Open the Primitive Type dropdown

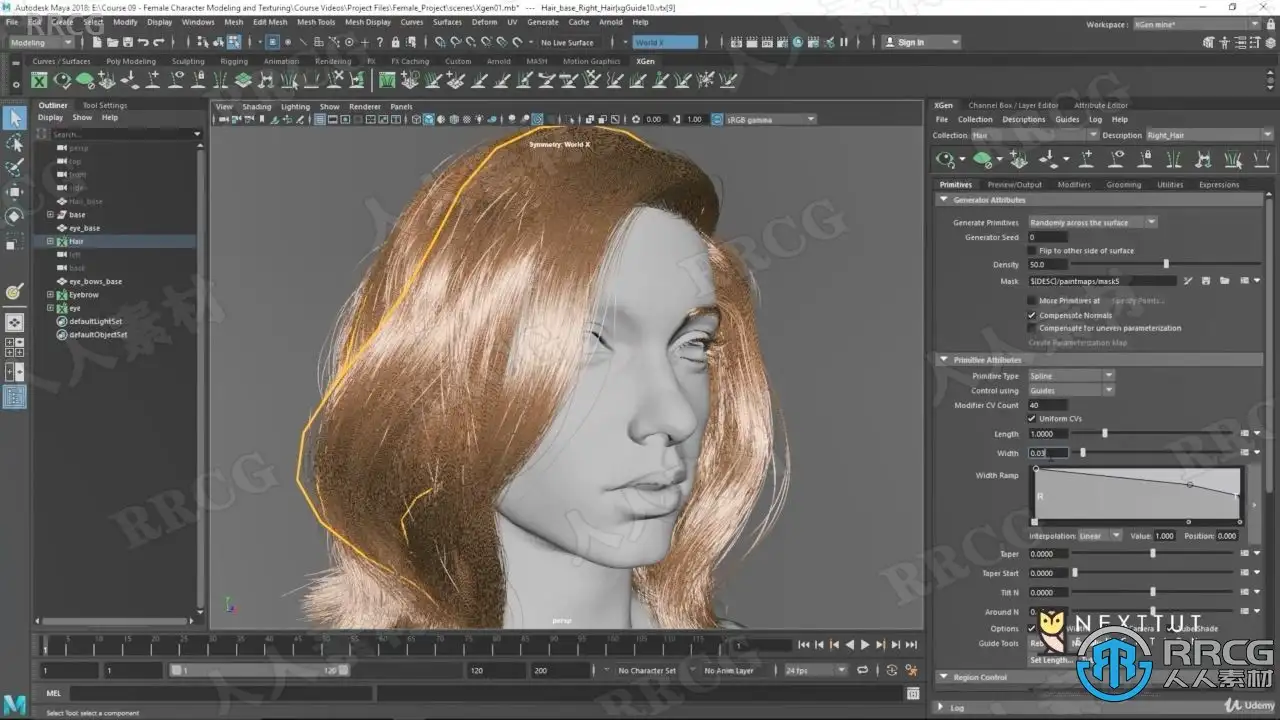coord(1071,376)
